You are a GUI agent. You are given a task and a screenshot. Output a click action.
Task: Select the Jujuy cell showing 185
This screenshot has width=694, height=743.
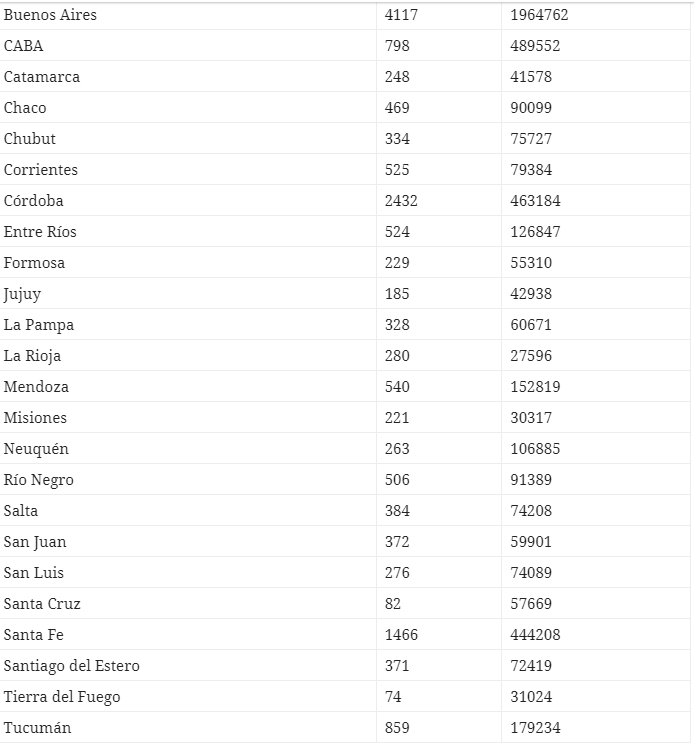[397, 294]
